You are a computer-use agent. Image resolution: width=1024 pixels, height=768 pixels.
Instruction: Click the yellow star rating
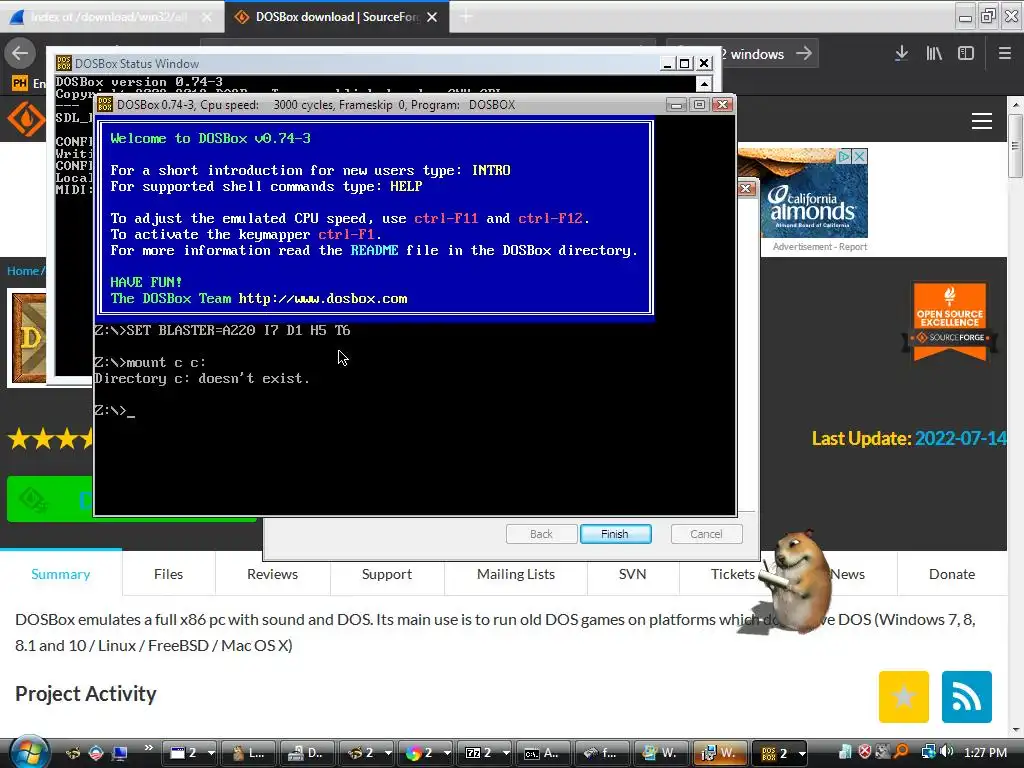pyautogui.click(x=51, y=439)
